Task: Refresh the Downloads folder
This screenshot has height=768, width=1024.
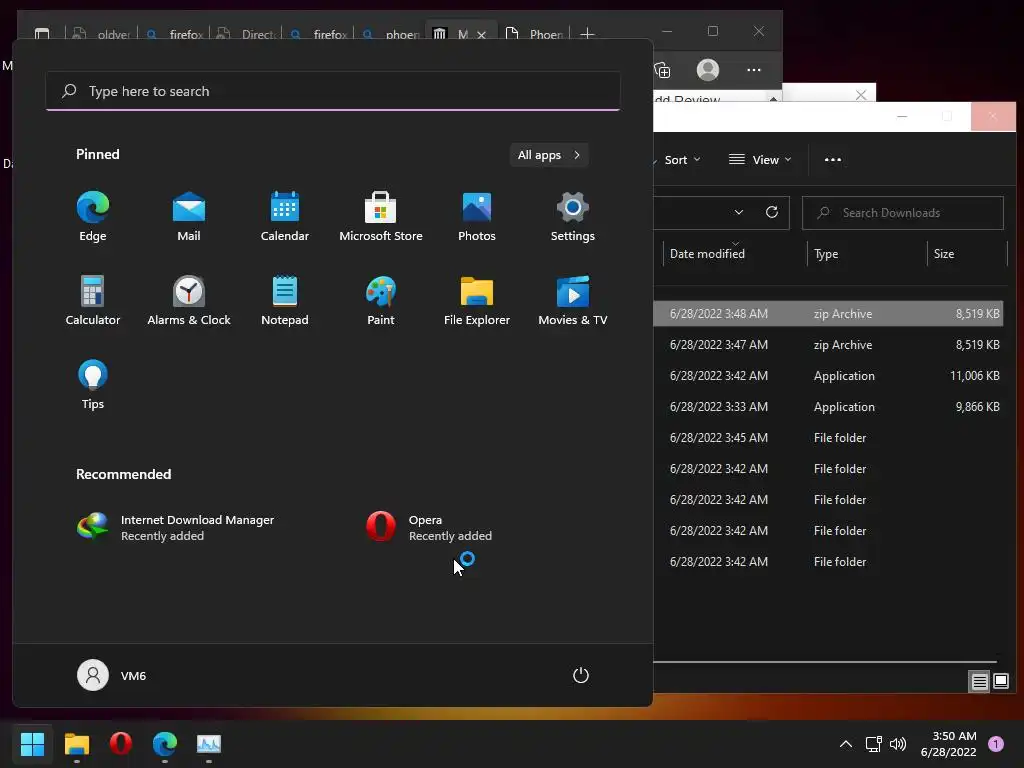Action: (772, 212)
